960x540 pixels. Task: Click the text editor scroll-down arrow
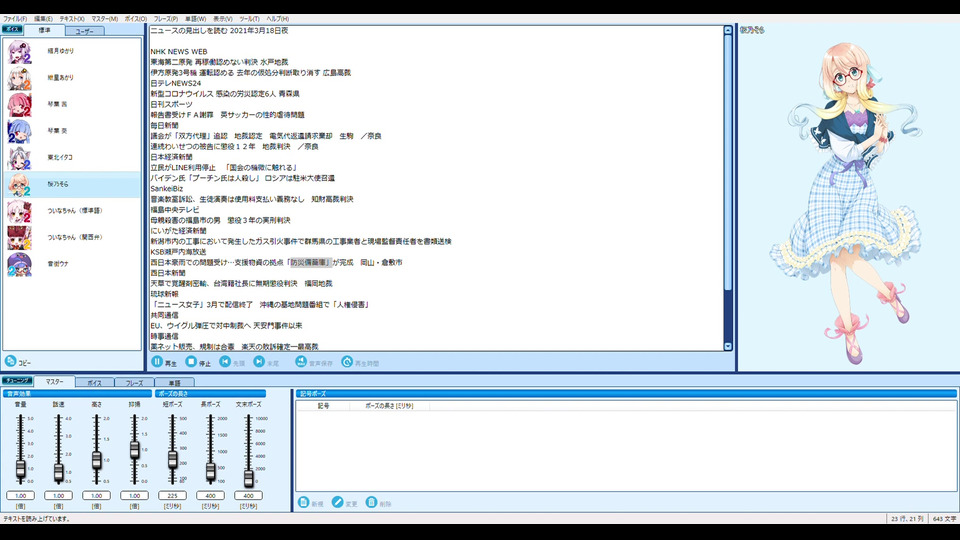(x=728, y=346)
